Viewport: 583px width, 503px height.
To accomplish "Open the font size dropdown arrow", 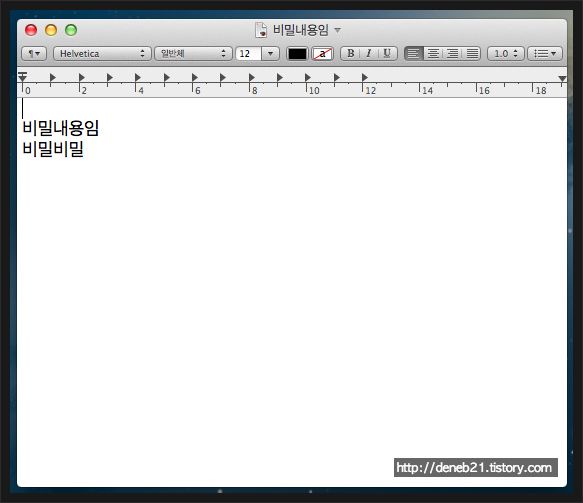I will pos(271,54).
